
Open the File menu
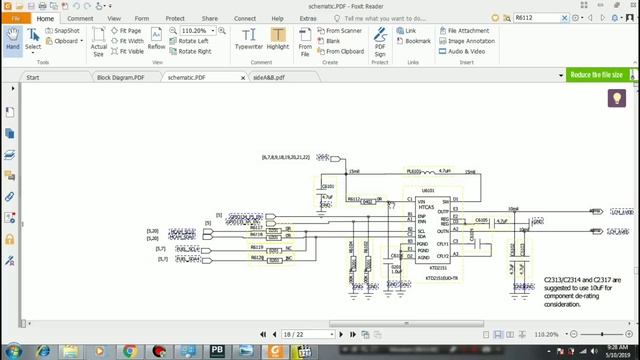tap(16, 18)
